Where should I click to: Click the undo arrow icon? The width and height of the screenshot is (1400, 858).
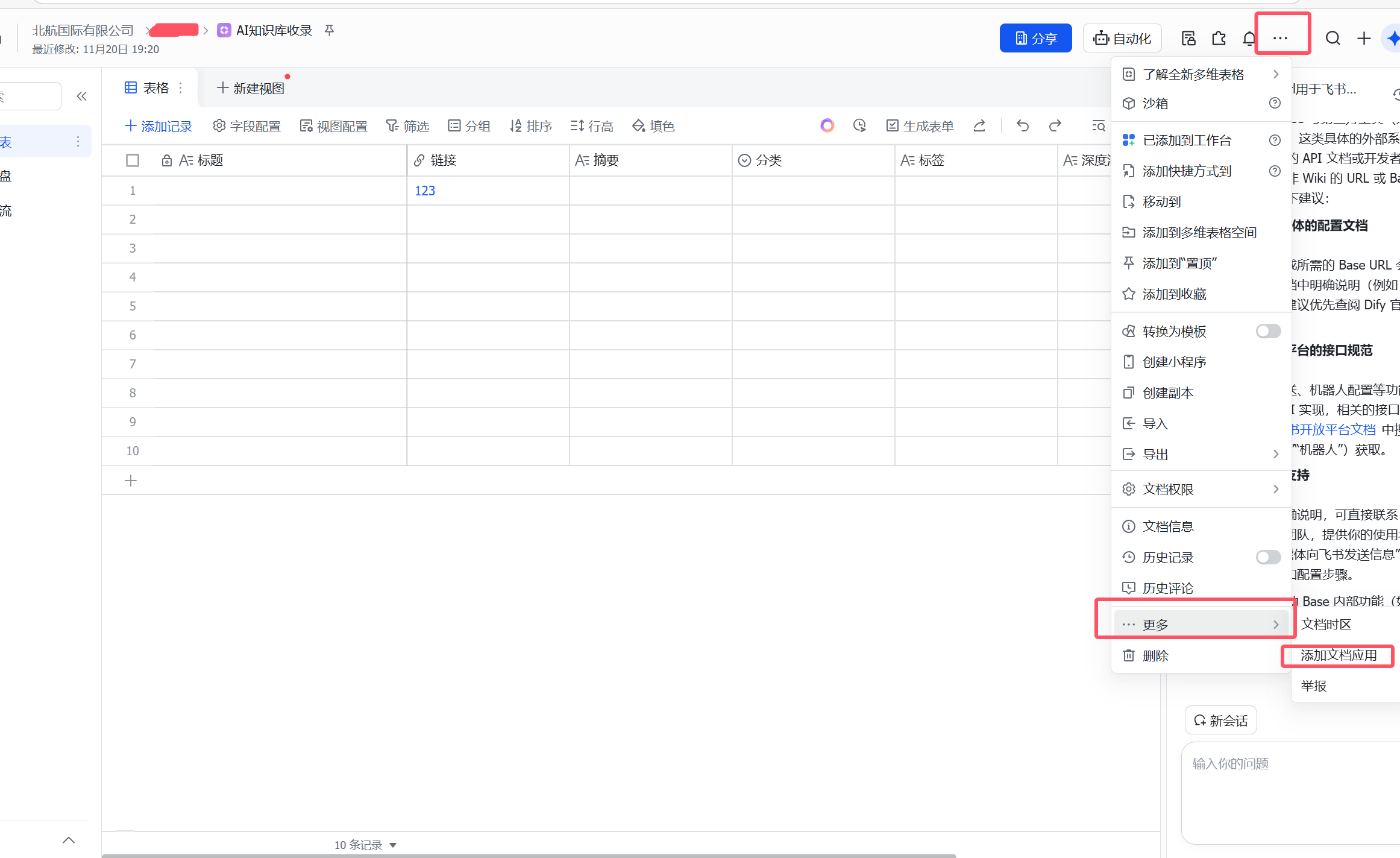(1023, 125)
